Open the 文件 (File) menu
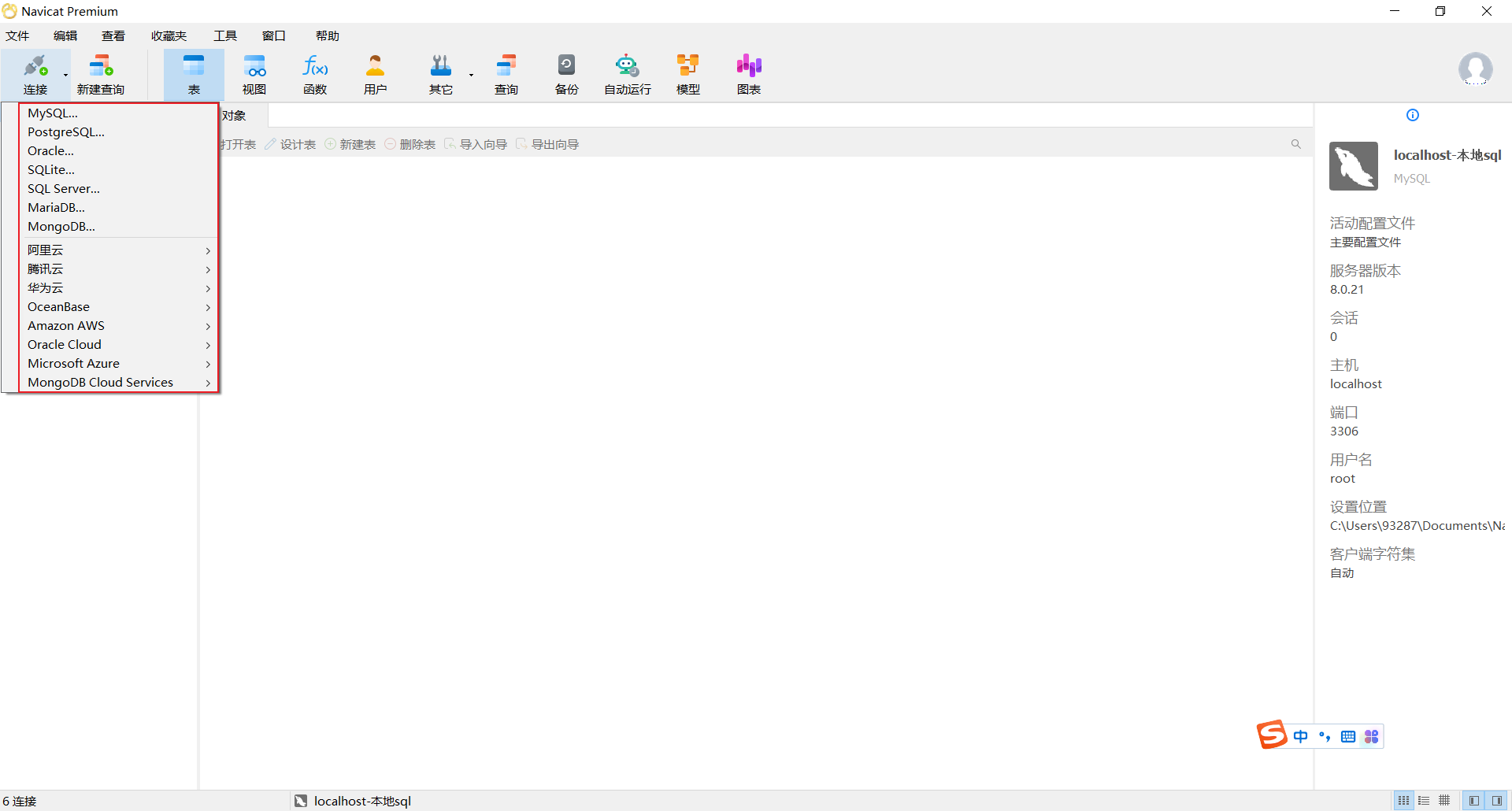The image size is (1512, 811). tap(17, 36)
